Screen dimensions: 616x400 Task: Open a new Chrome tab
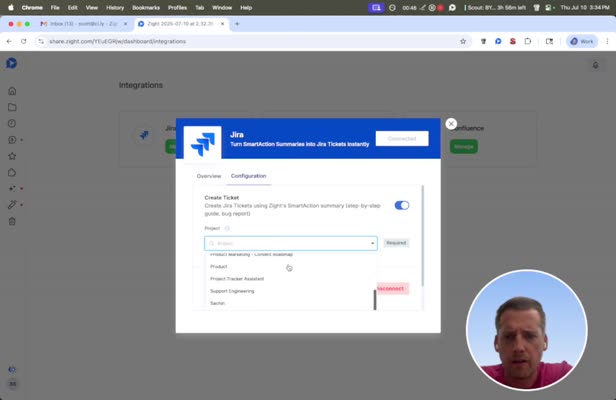pos(237,24)
